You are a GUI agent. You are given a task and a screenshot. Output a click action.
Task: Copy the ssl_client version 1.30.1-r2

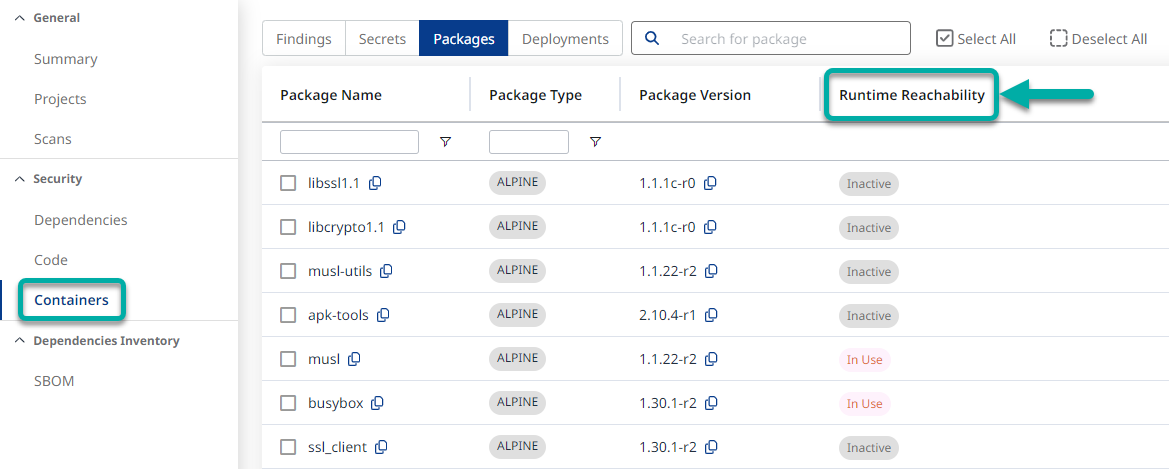(711, 447)
